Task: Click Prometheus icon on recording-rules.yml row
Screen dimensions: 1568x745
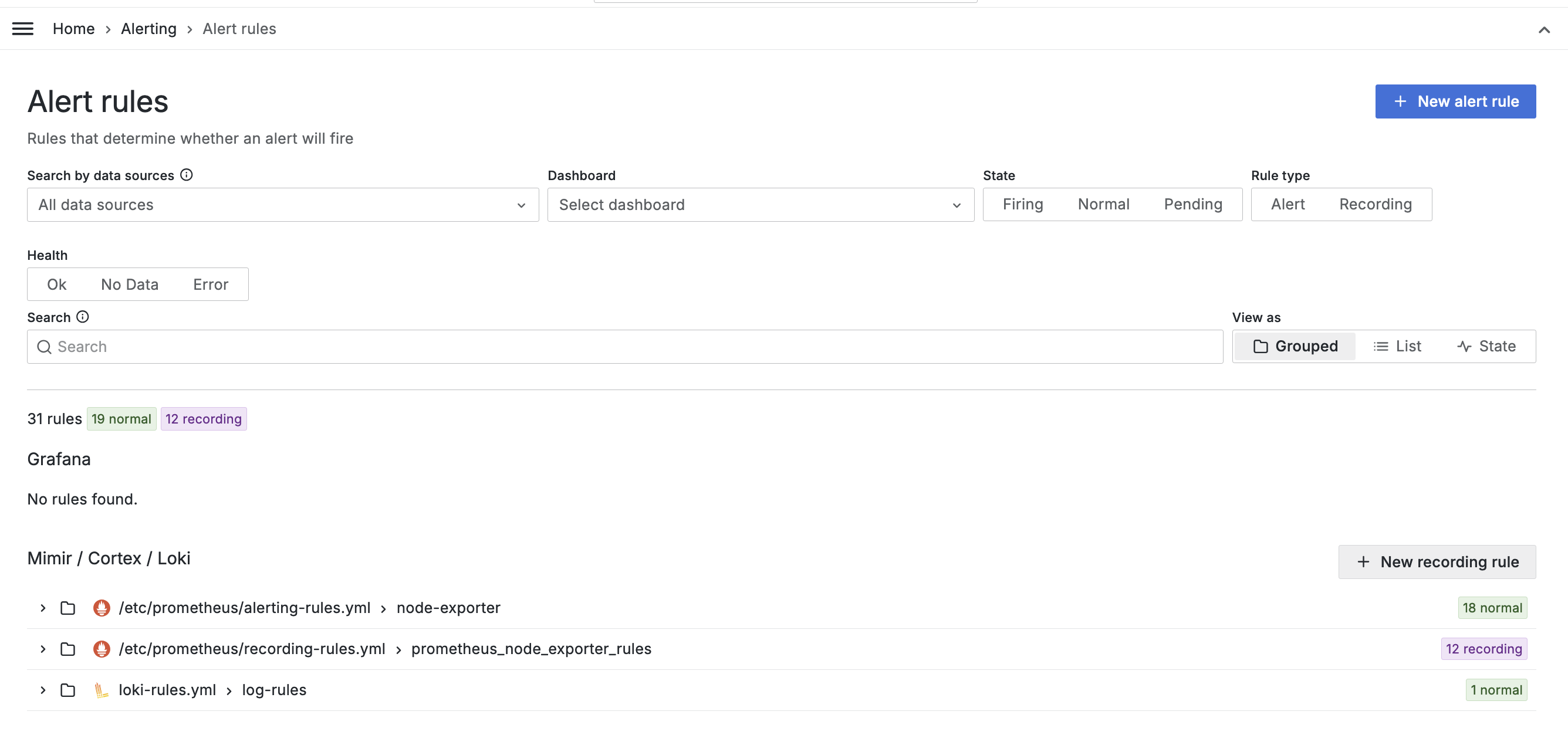Action: [x=102, y=649]
